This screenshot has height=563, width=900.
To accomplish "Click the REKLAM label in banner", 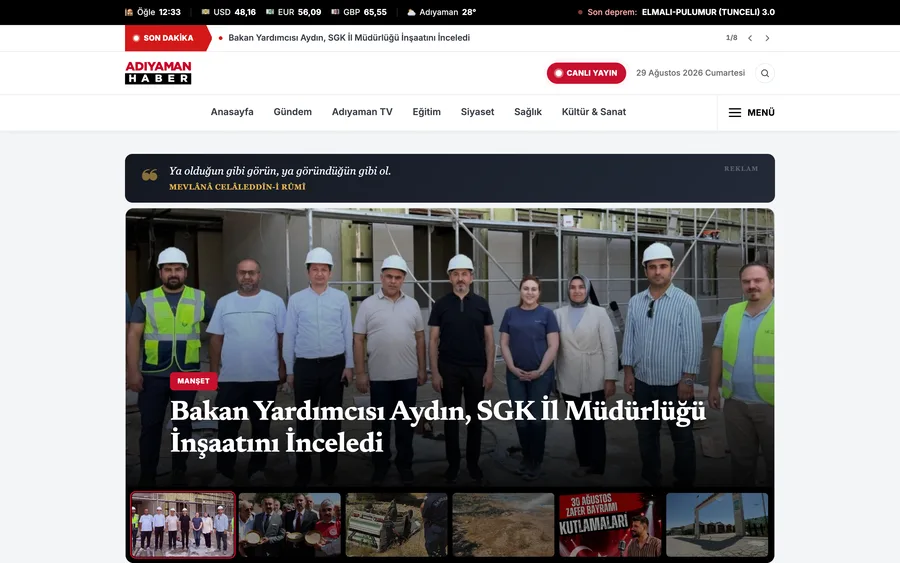I will 741,169.
